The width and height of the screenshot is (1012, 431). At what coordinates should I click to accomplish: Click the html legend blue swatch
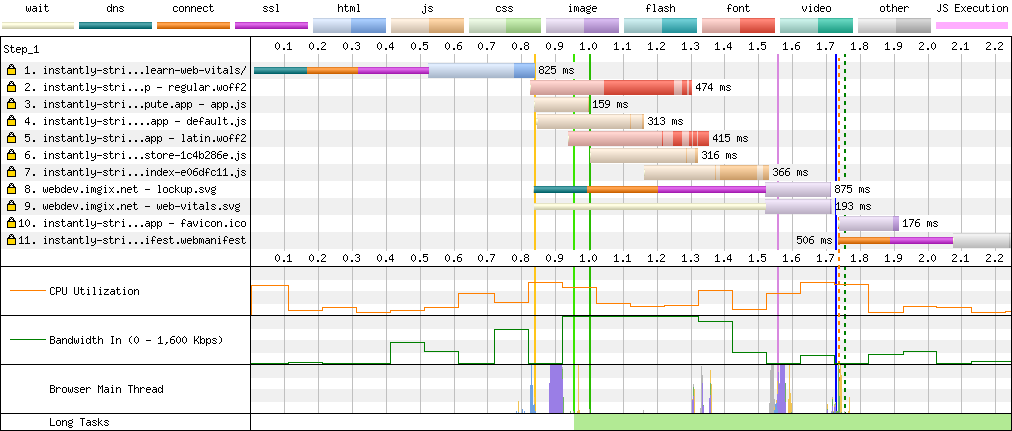point(349,26)
